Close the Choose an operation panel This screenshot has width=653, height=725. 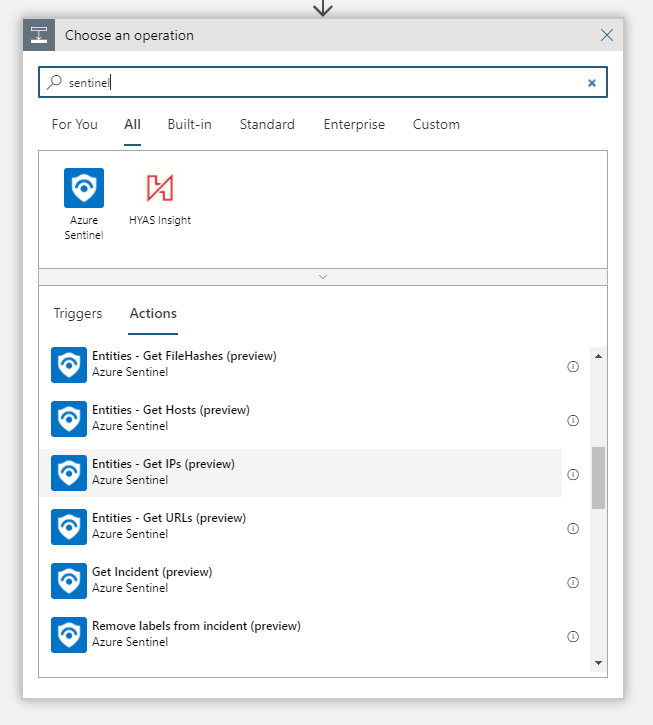tap(607, 35)
